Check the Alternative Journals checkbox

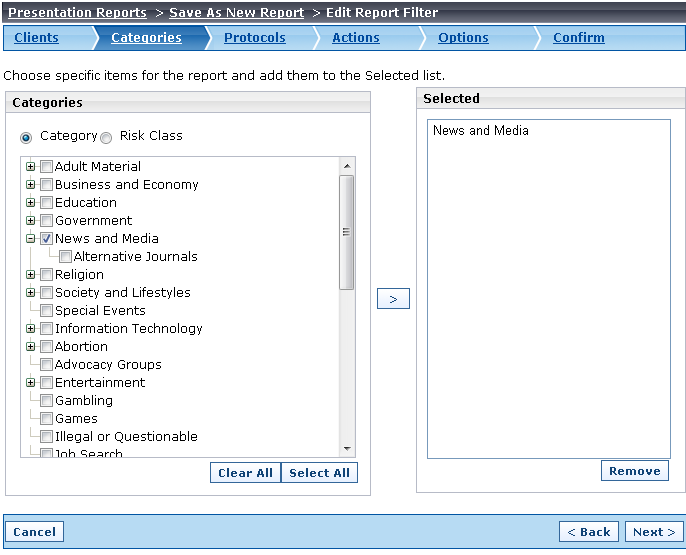(x=65, y=257)
